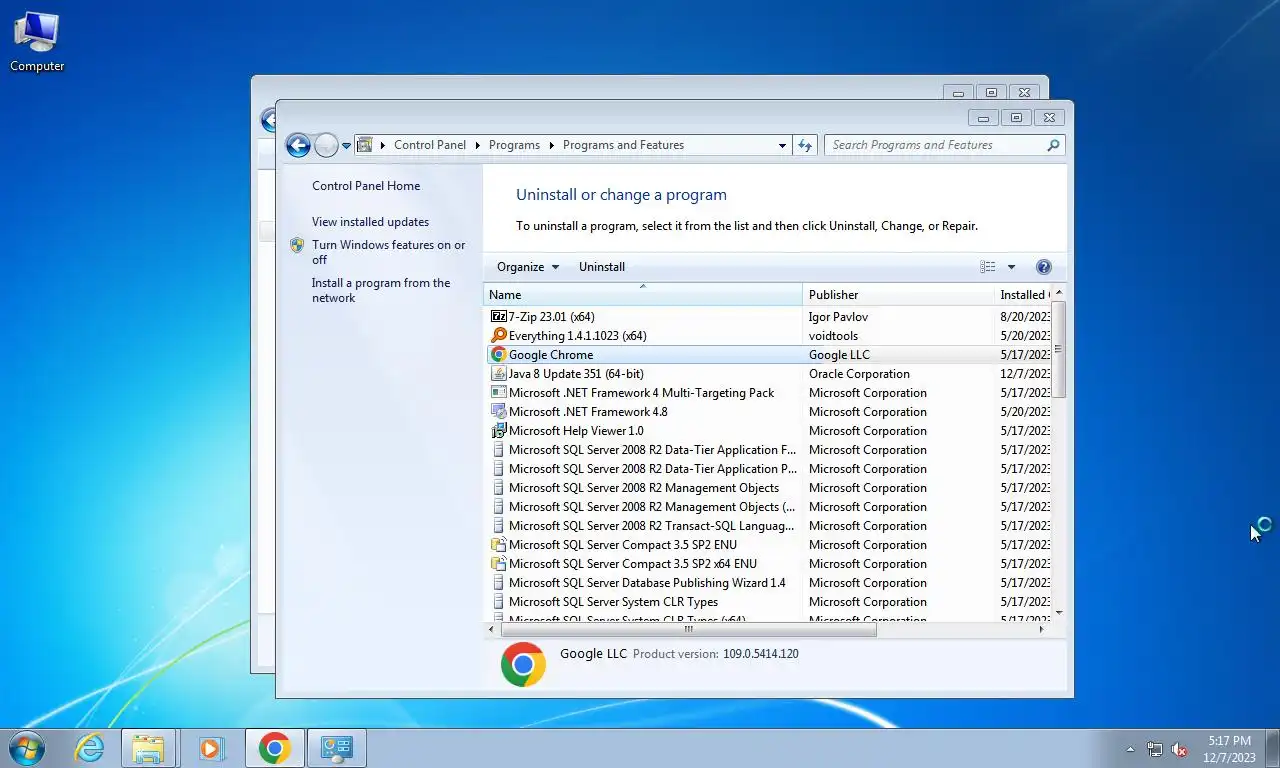Expand the arrow after Programs breadcrumb

[552, 146]
